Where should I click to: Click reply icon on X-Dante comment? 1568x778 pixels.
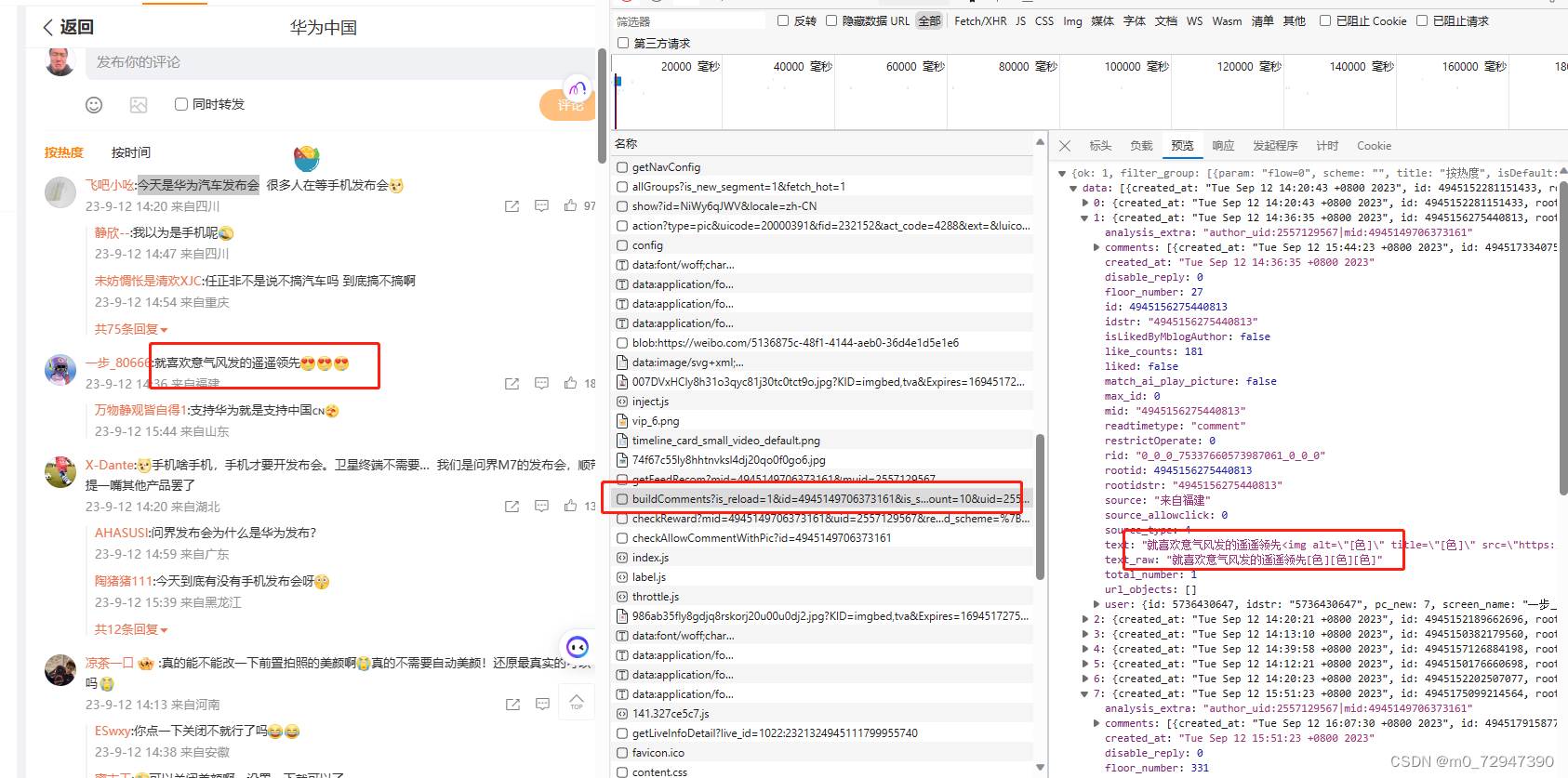pos(541,507)
